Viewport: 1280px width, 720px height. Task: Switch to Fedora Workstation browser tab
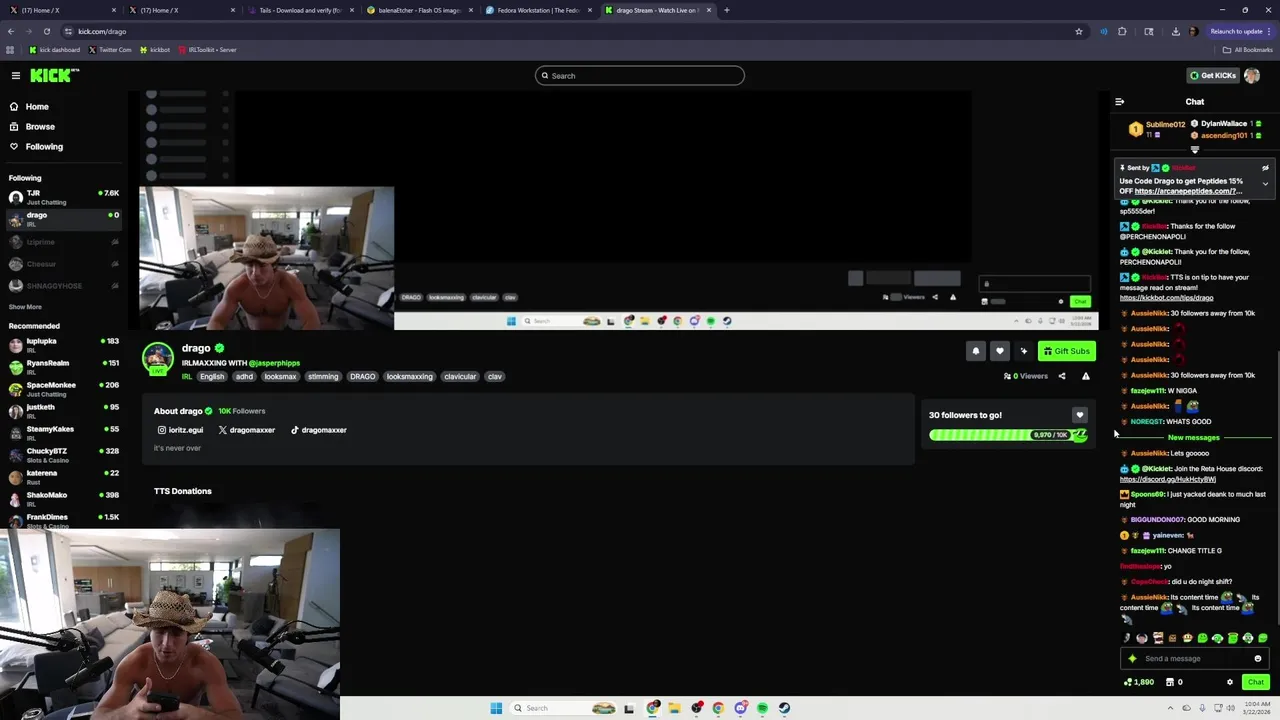click(538, 10)
